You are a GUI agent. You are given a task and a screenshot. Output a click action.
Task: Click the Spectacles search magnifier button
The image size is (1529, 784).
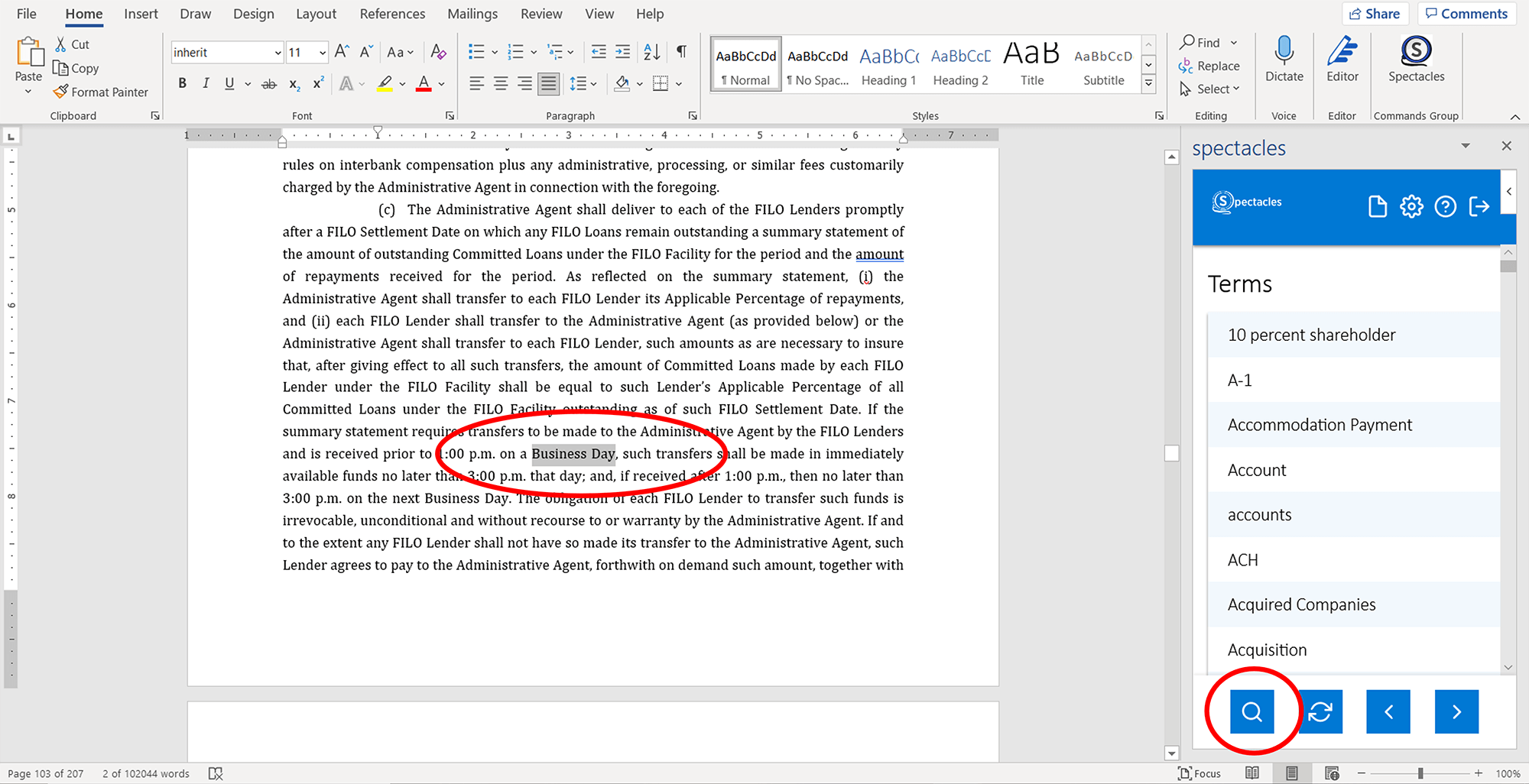(1251, 711)
